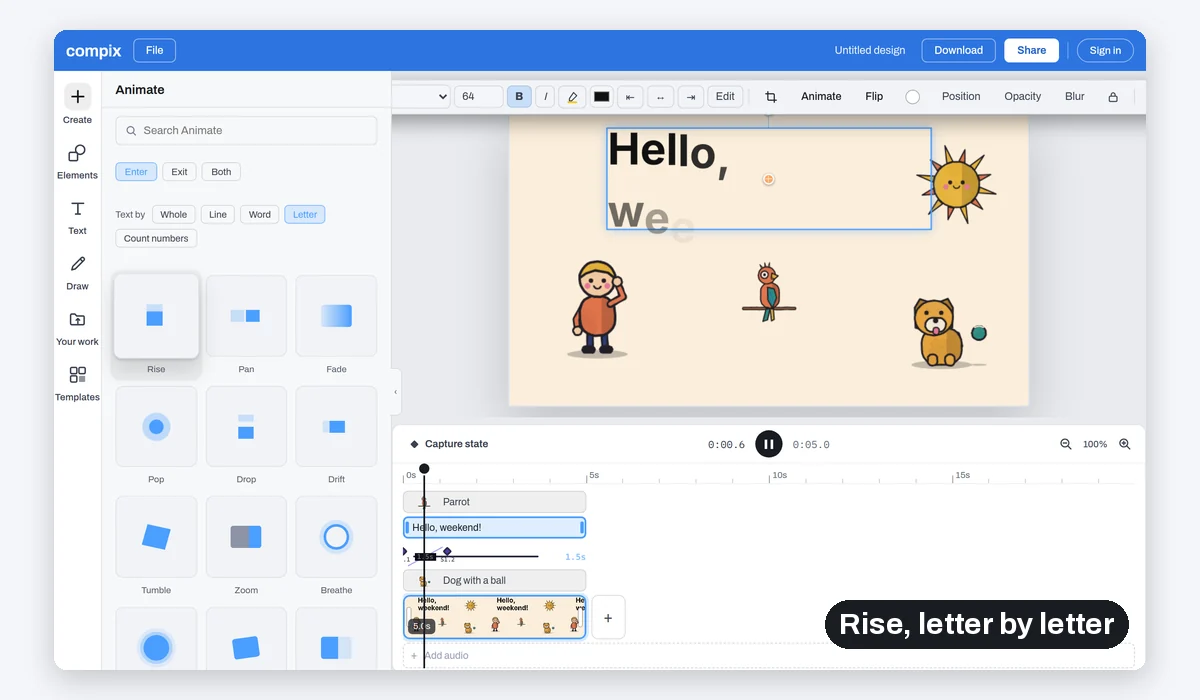
Task: Pause the animation playback
Action: (769, 444)
